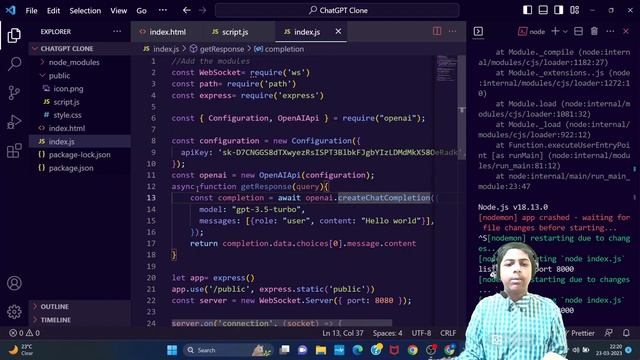Open the Manage gear icon

14,311
